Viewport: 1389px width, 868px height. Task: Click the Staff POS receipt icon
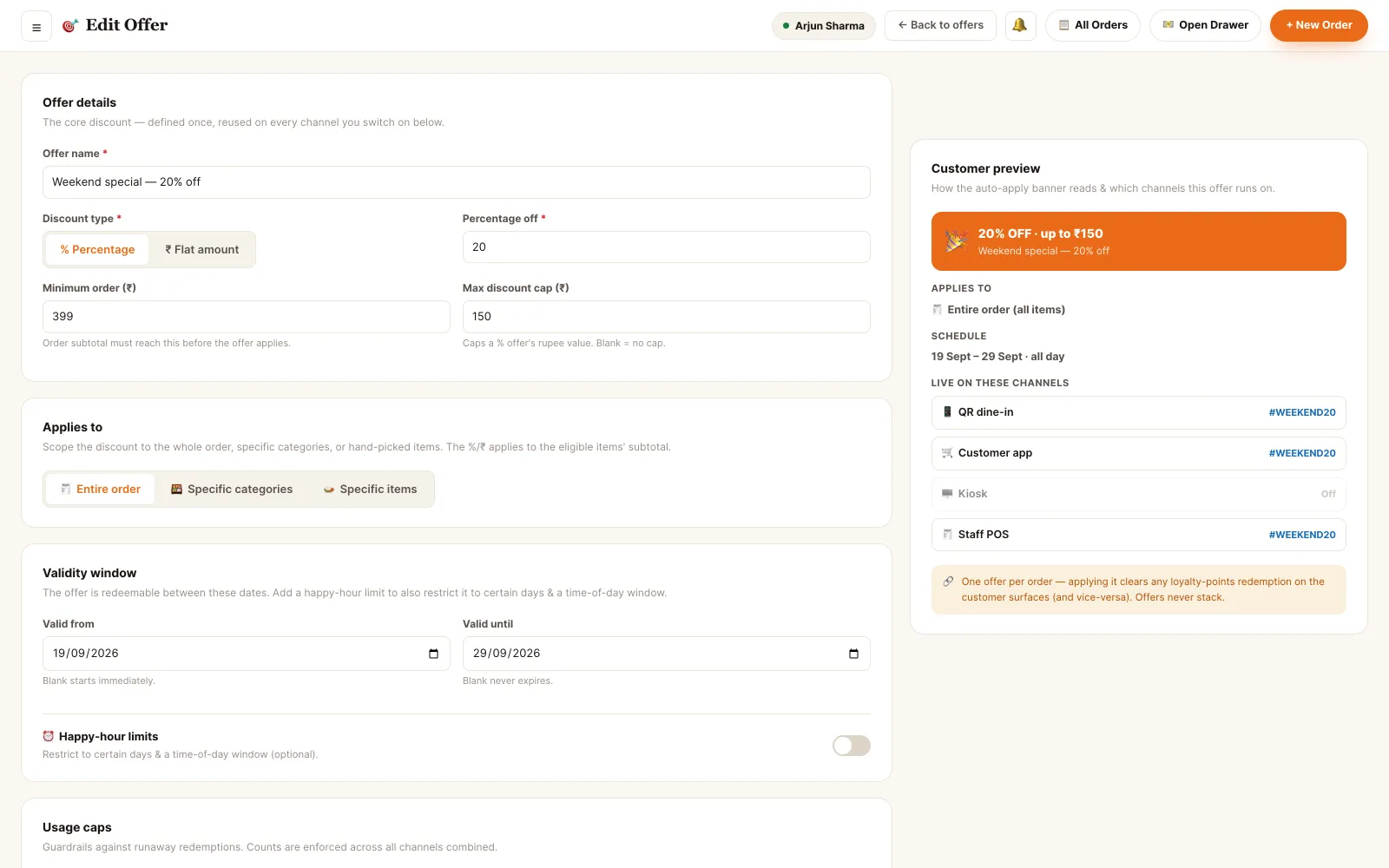coord(947,535)
